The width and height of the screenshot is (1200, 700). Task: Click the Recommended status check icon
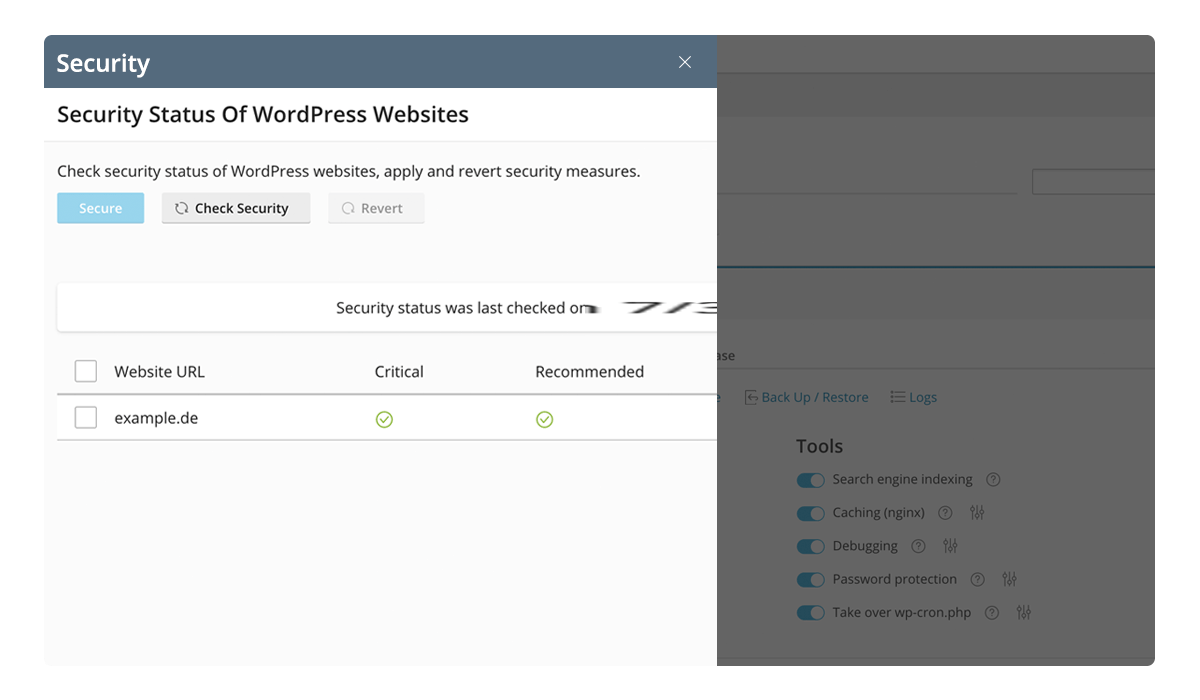[544, 419]
